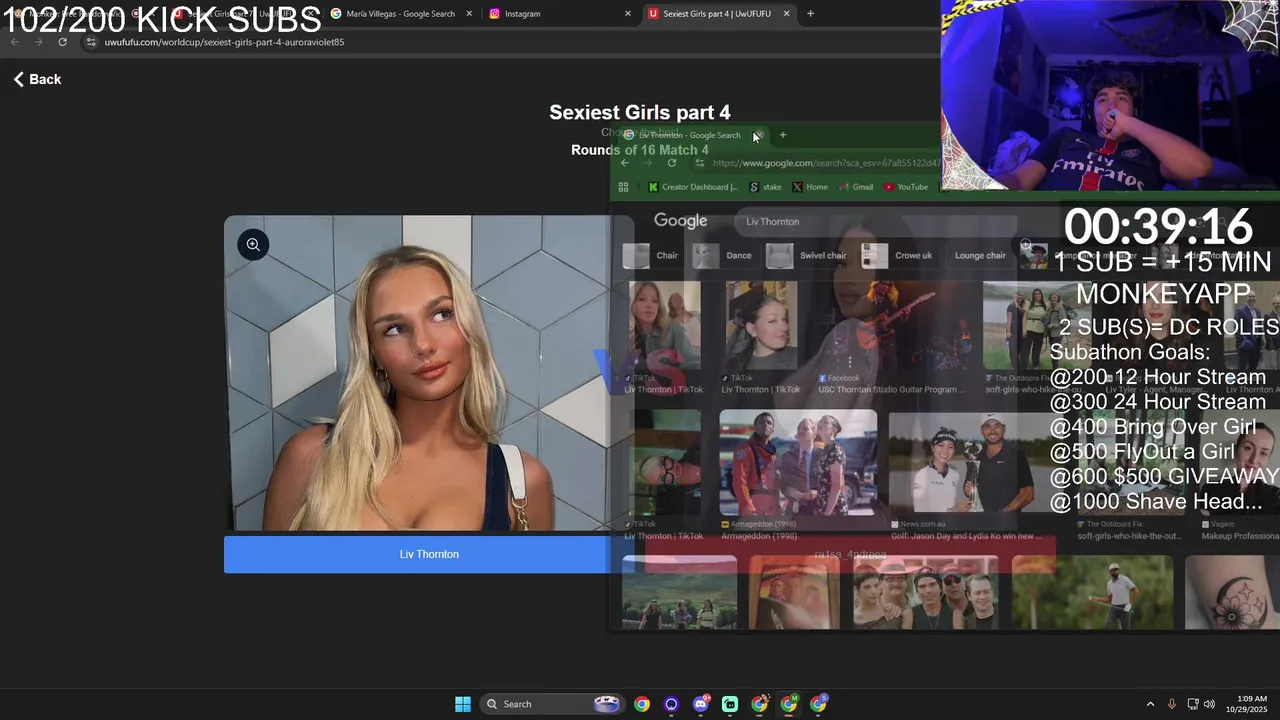The width and height of the screenshot is (1280, 720).
Task: Click the magnifier zoom icon on Liv Thornton photo
Action: point(253,244)
